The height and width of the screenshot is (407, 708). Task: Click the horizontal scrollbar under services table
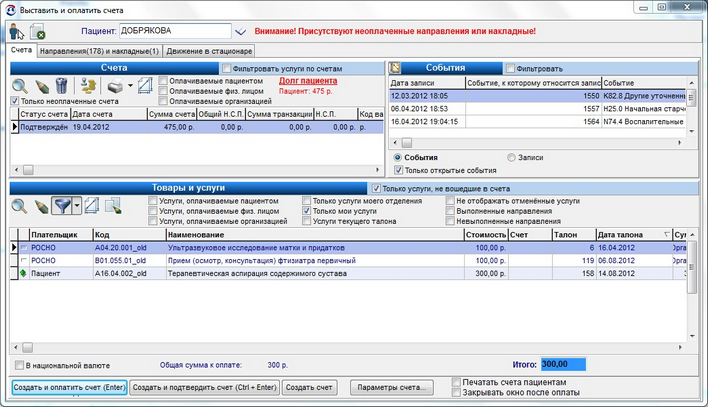click(x=348, y=347)
